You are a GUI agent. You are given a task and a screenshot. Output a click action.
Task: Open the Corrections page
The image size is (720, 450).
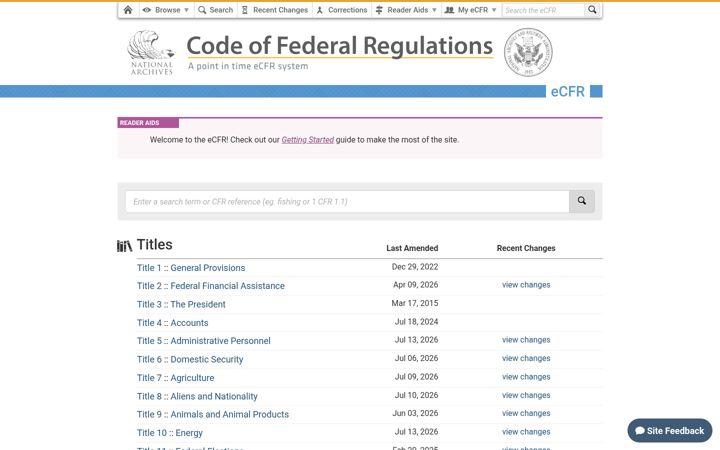point(342,10)
